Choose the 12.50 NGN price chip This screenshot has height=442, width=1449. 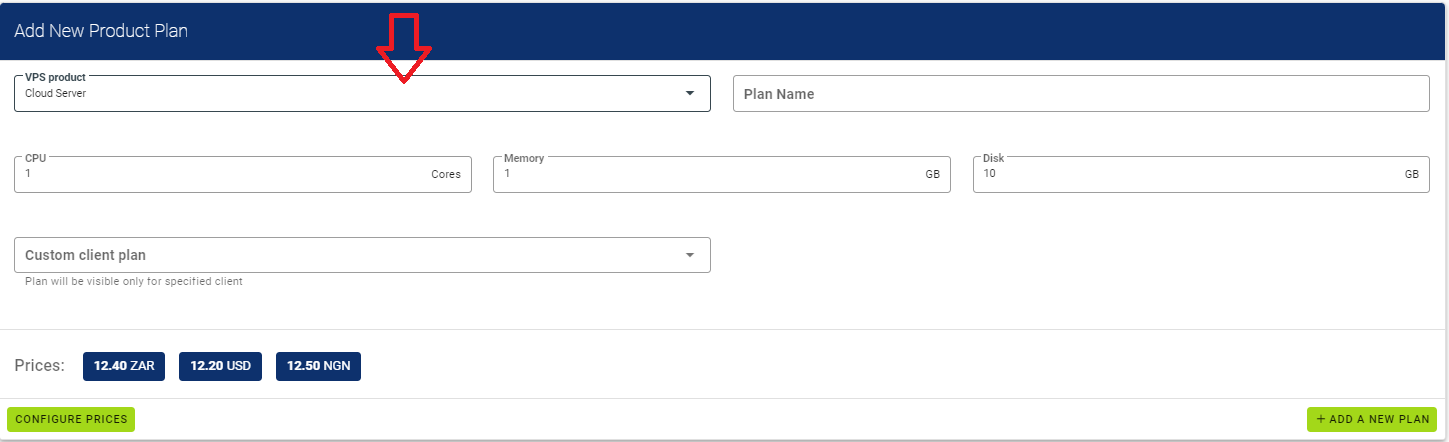coord(318,366)
